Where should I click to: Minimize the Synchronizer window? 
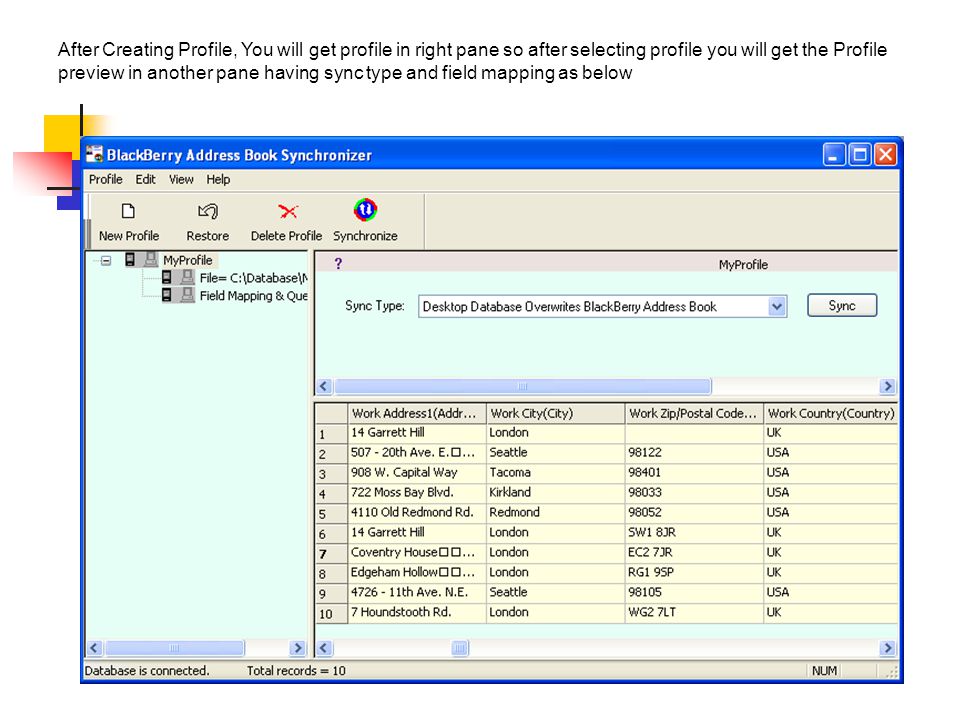point(834,155)
